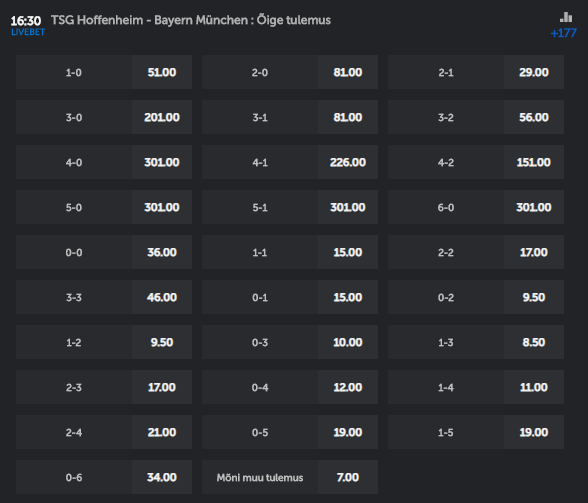The width and height of the screenshot is (588, 503).
Task: Select 1-3 outcome at 8.50
Action: click(476, 342)
